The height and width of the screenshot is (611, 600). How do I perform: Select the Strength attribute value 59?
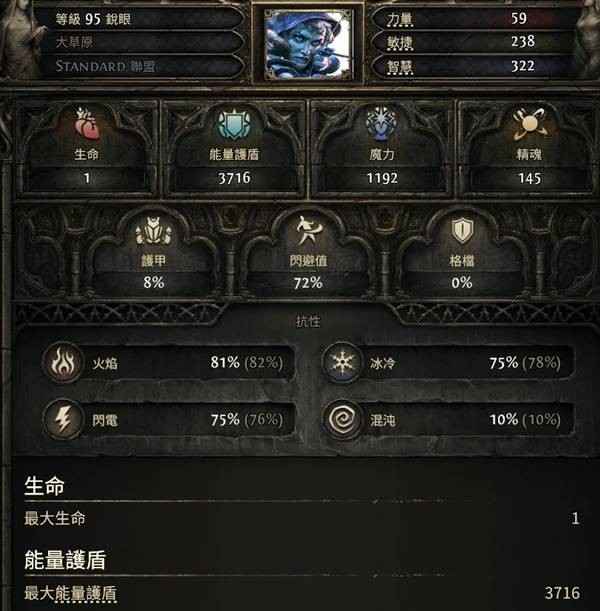pos(519,18)
